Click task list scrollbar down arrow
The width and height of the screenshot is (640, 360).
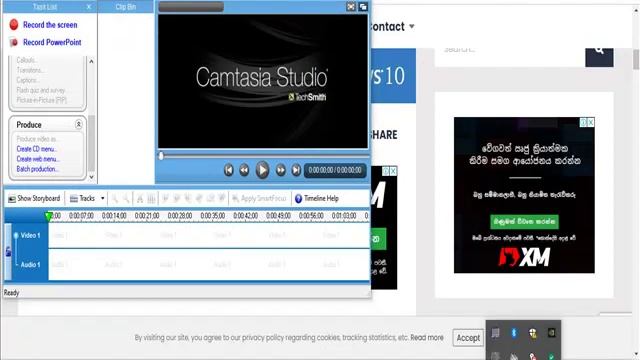[x=91, y=177]
